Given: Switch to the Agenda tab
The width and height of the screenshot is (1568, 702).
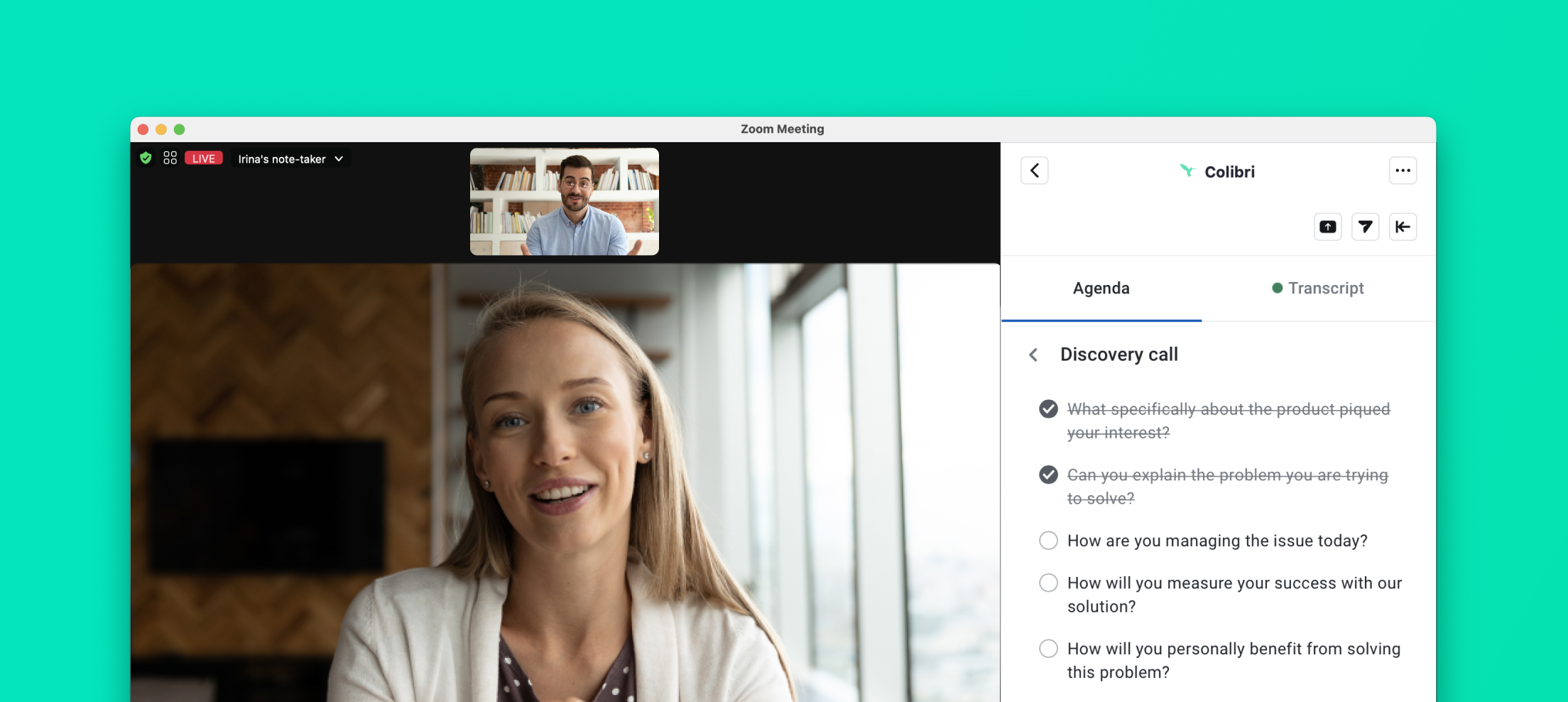Looking at the screenshot, I should point(1101,288).
